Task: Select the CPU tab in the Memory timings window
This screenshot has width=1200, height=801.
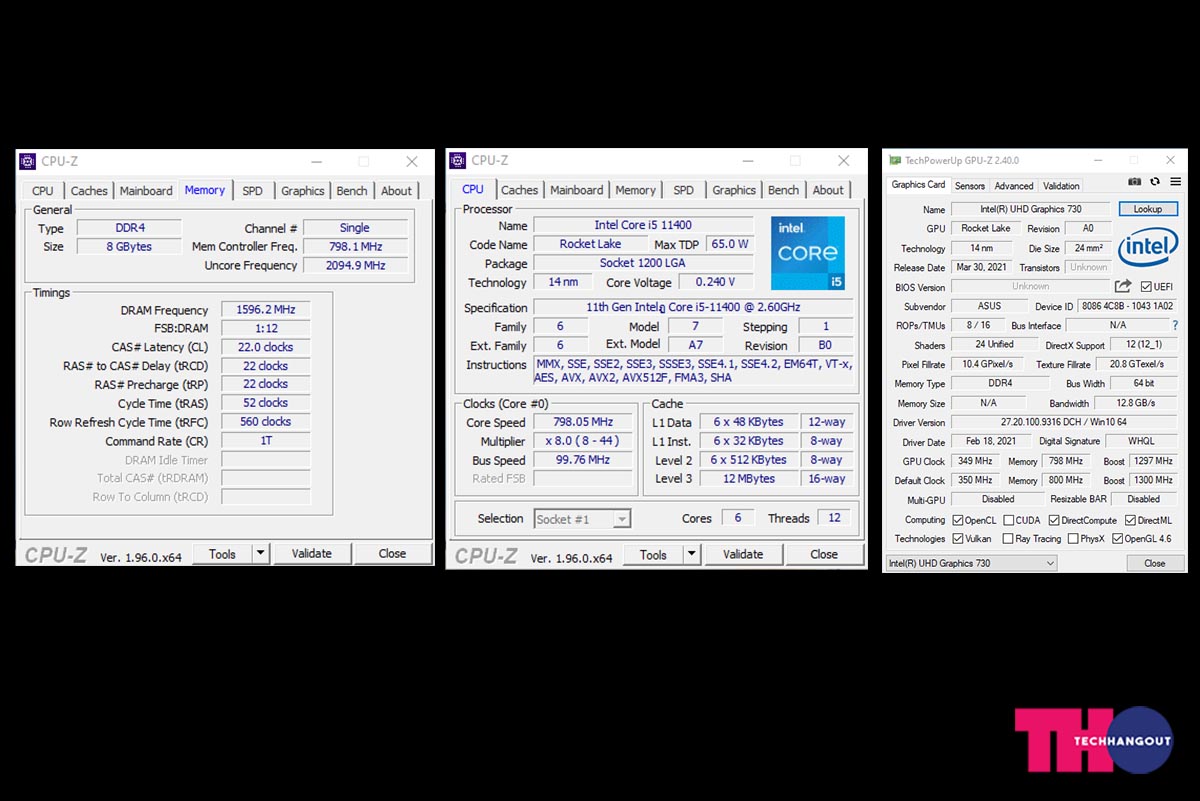Action: 43,191
